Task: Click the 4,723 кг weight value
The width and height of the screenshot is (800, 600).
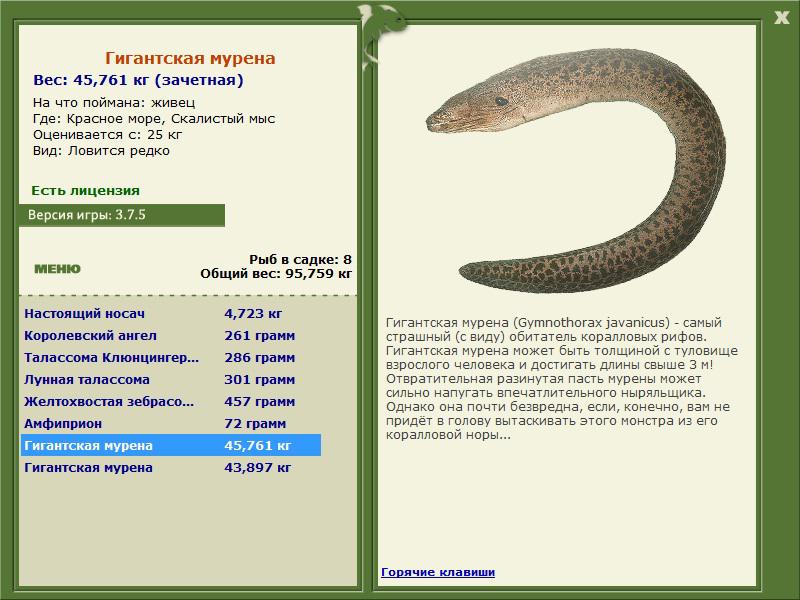Action: pyautogui.click(x=253, y=313)
